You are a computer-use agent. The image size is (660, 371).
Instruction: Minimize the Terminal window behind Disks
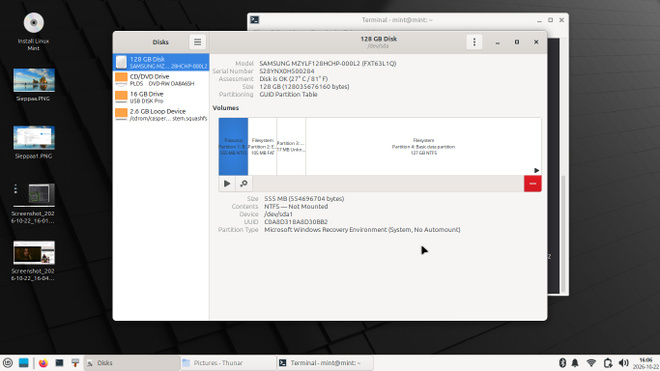tap(539, 20)
